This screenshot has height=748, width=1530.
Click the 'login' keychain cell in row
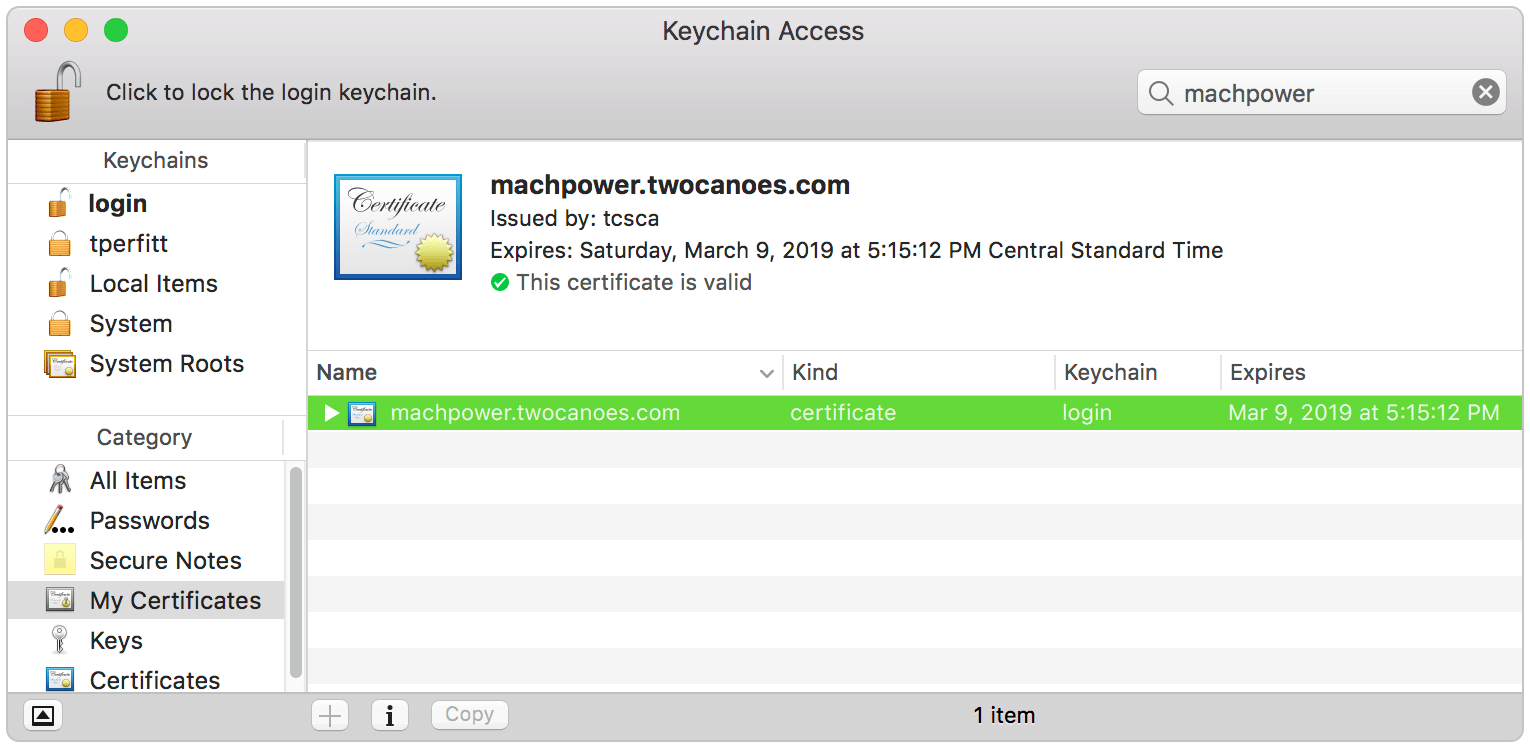1087,413
